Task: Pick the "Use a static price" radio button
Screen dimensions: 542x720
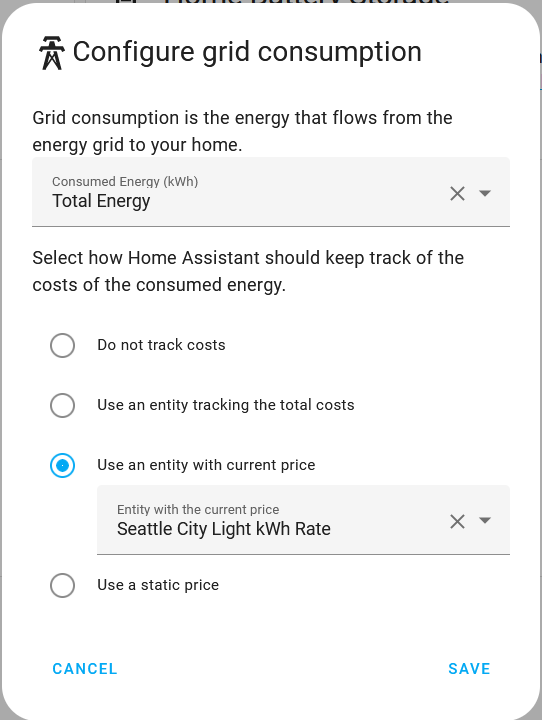Action: click(x=62, y=585)
